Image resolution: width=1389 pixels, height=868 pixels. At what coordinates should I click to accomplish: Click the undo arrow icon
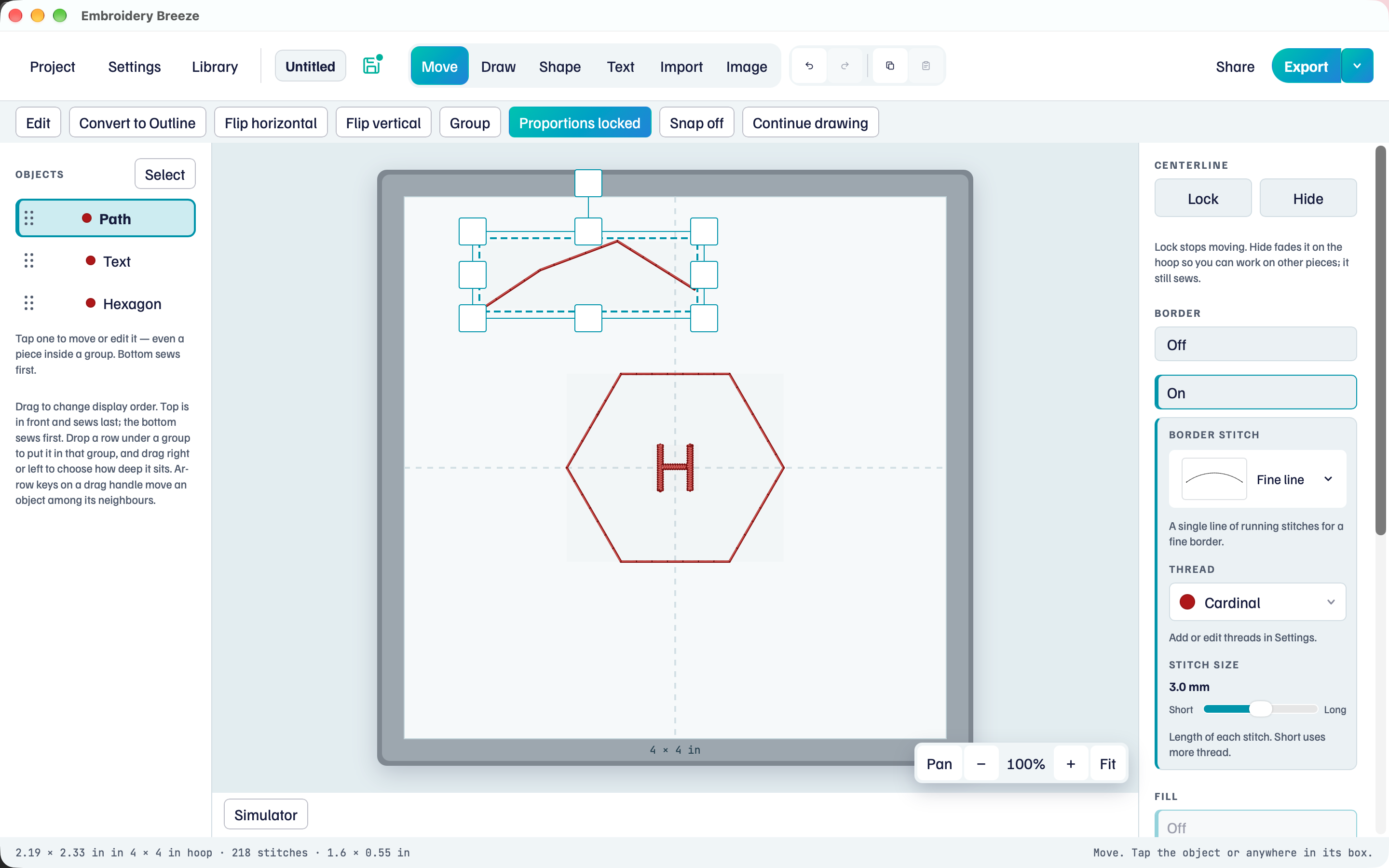[809, 66]
